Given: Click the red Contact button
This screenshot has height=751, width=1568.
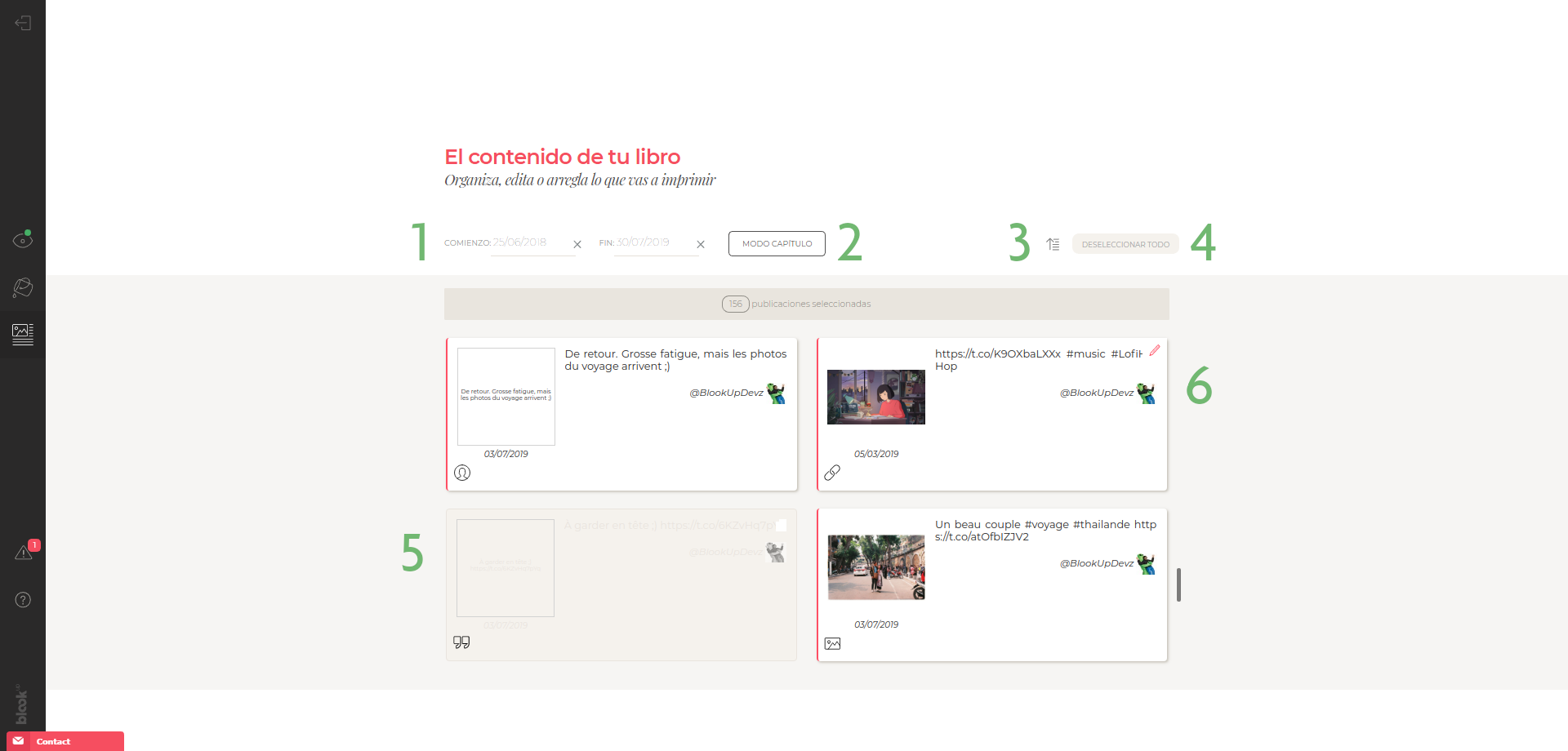Looking at the screenshot, I should coord(65,741).
